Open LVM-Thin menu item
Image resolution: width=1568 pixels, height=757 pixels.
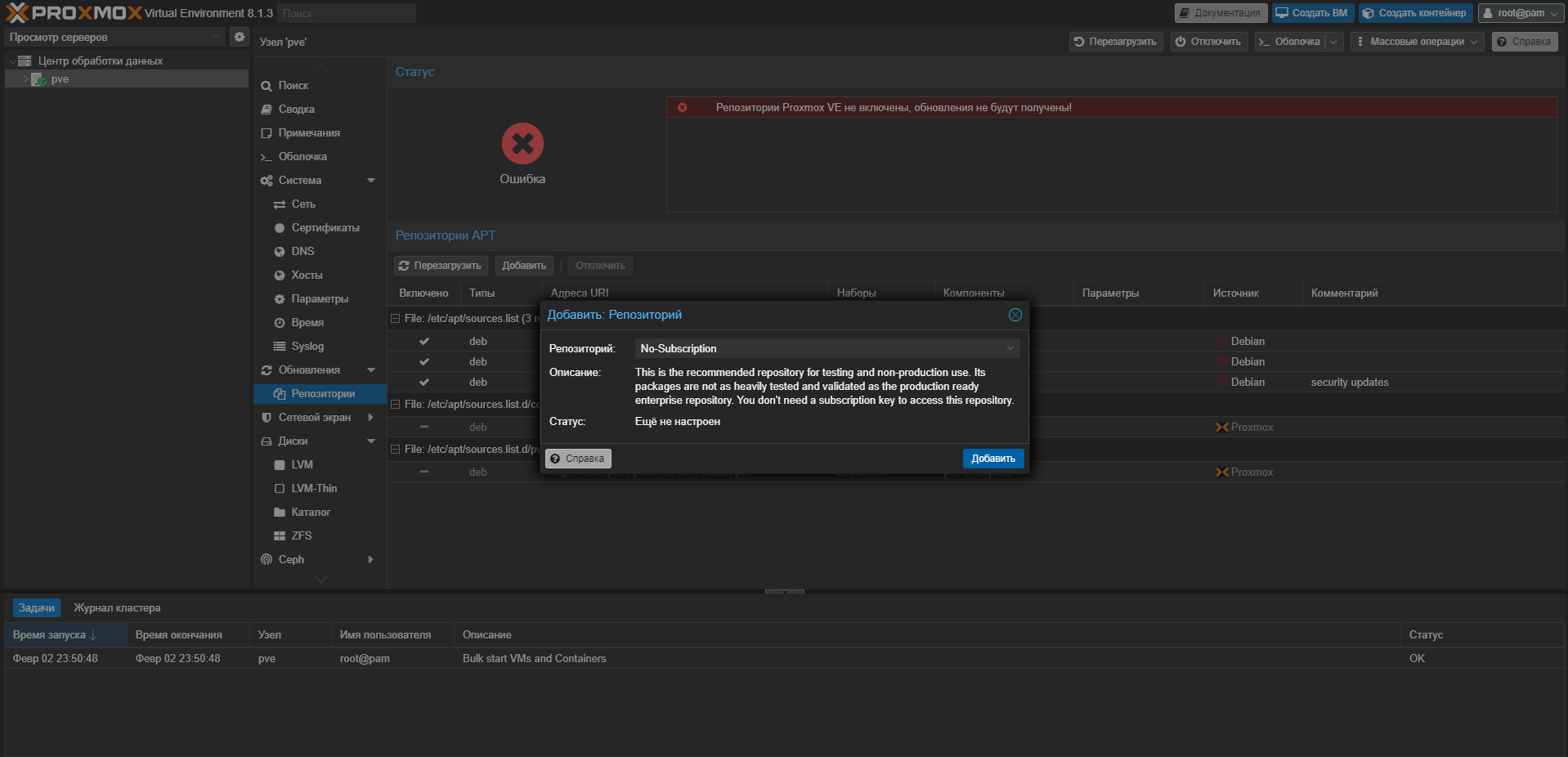[320, 488]
